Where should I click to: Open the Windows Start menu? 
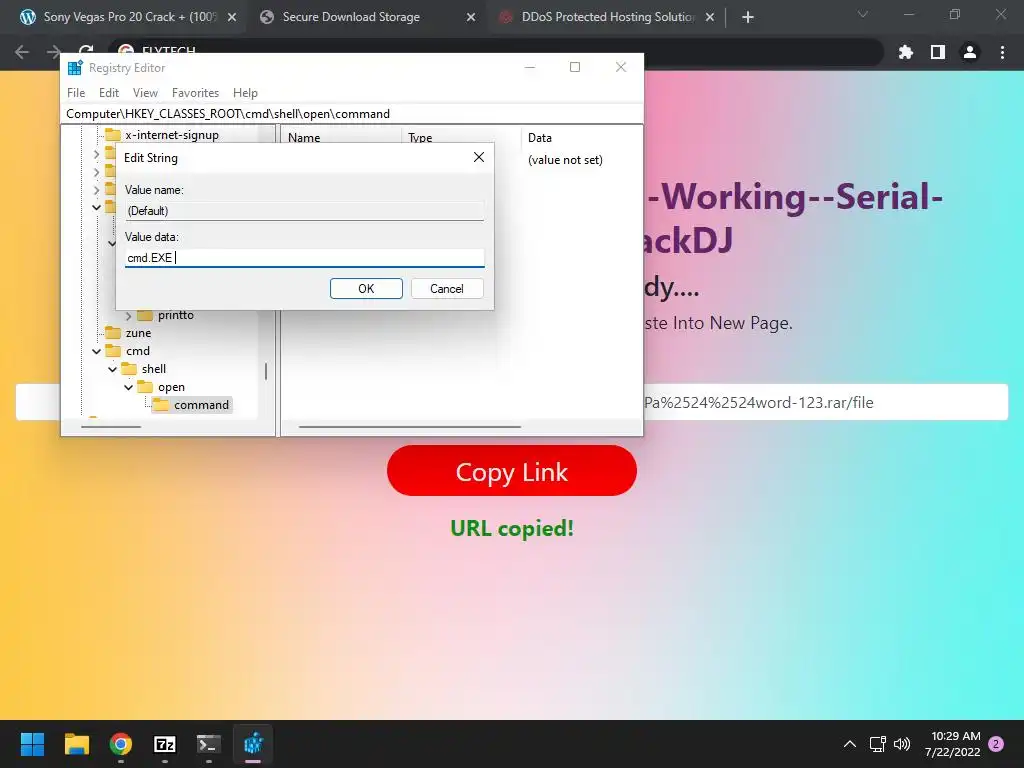click(x=32, y=744)
